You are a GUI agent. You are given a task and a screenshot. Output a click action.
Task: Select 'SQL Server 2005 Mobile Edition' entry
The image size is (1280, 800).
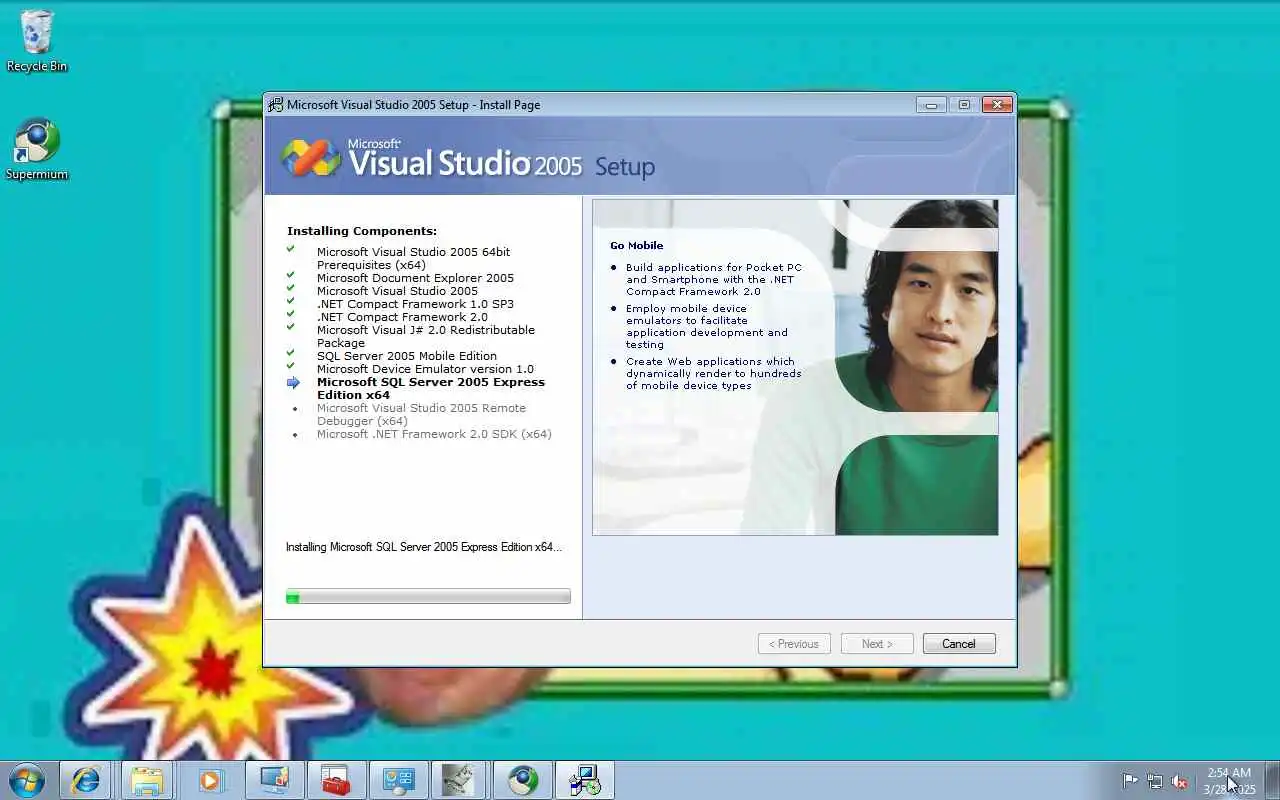point(406,356)
